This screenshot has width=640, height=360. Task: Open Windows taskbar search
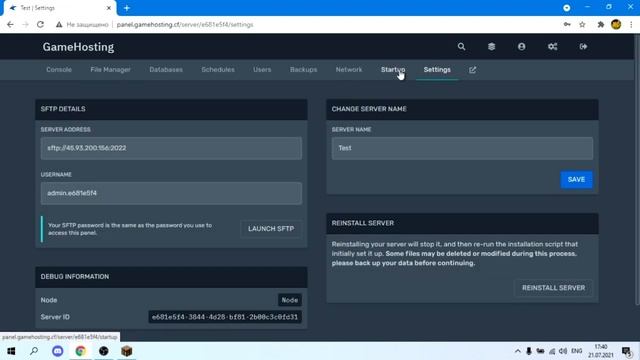pyautogui.click(x=34, y=351)
